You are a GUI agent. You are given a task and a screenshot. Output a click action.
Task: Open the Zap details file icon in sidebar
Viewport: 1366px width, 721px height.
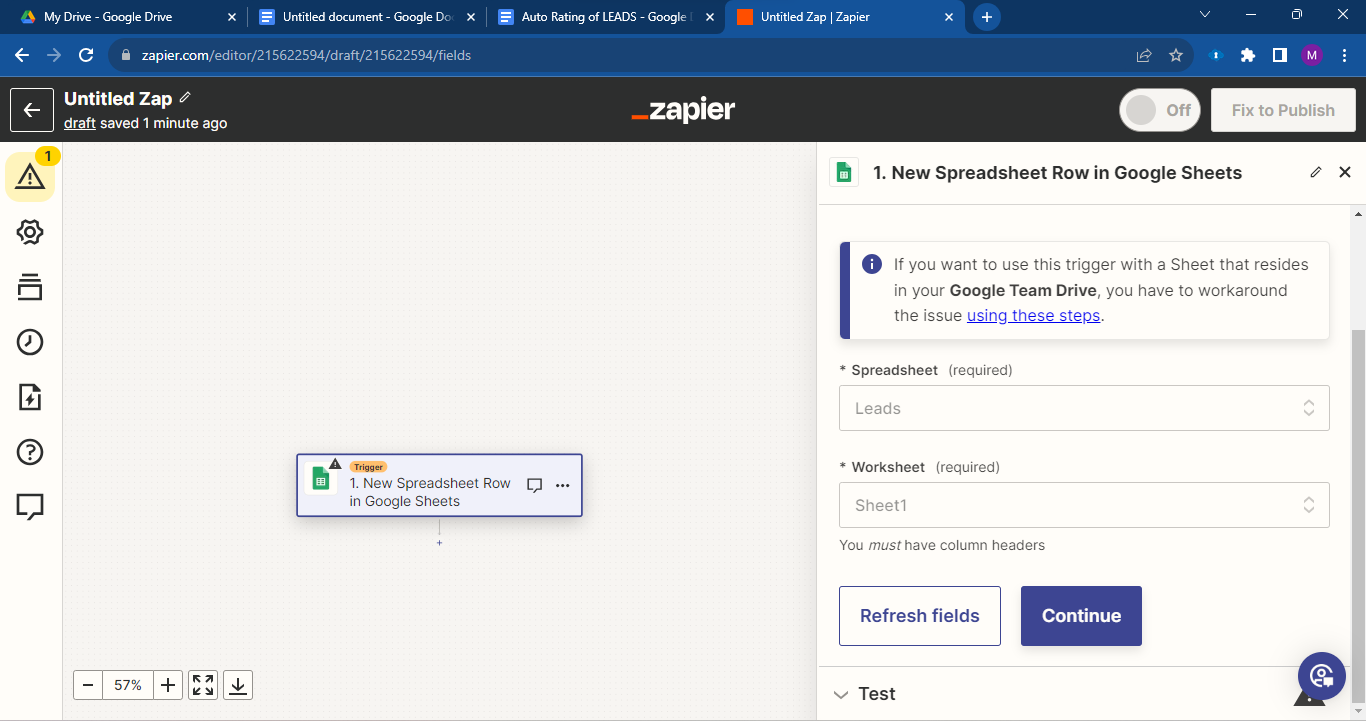click(30, 397)
